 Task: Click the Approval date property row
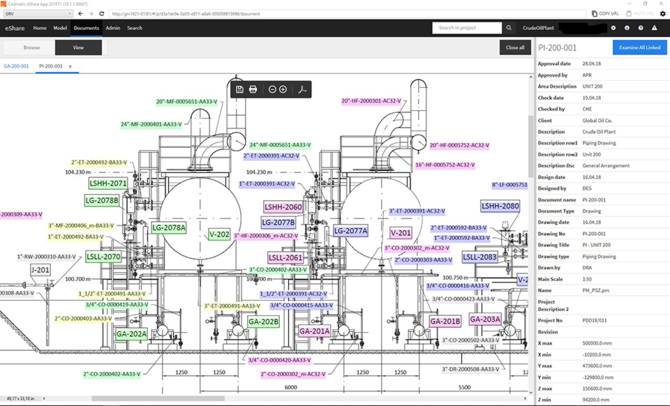pos(601,64)
